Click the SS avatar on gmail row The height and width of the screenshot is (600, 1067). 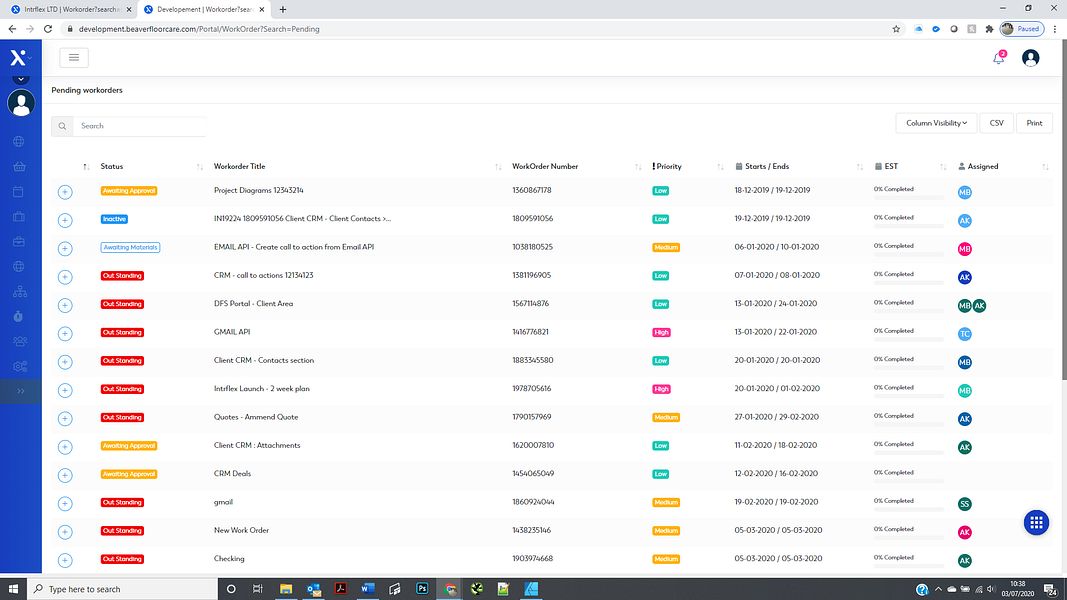[x=964, y=504]
